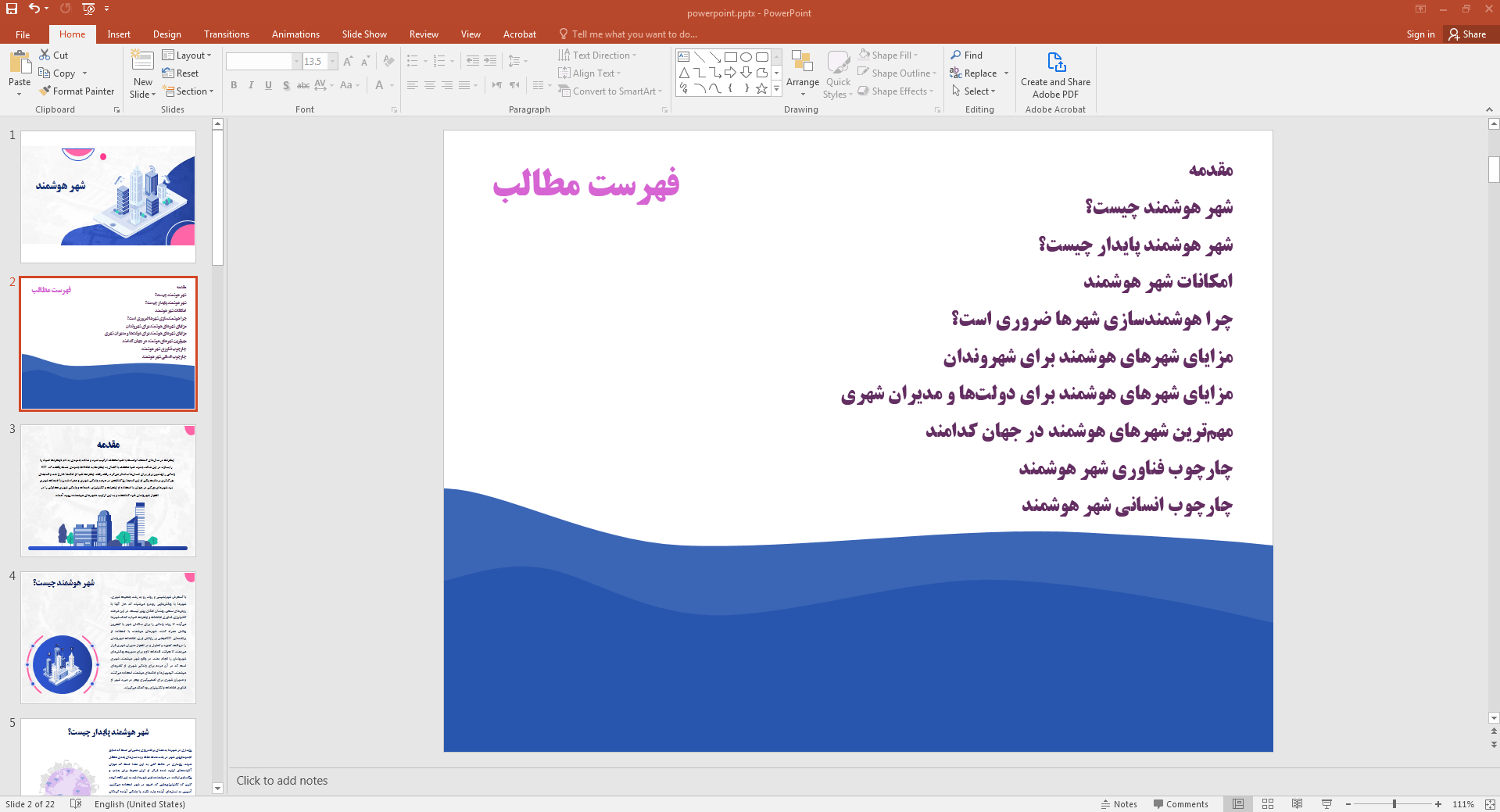Start Slide Show from status bar icon

pos(1326,804)
